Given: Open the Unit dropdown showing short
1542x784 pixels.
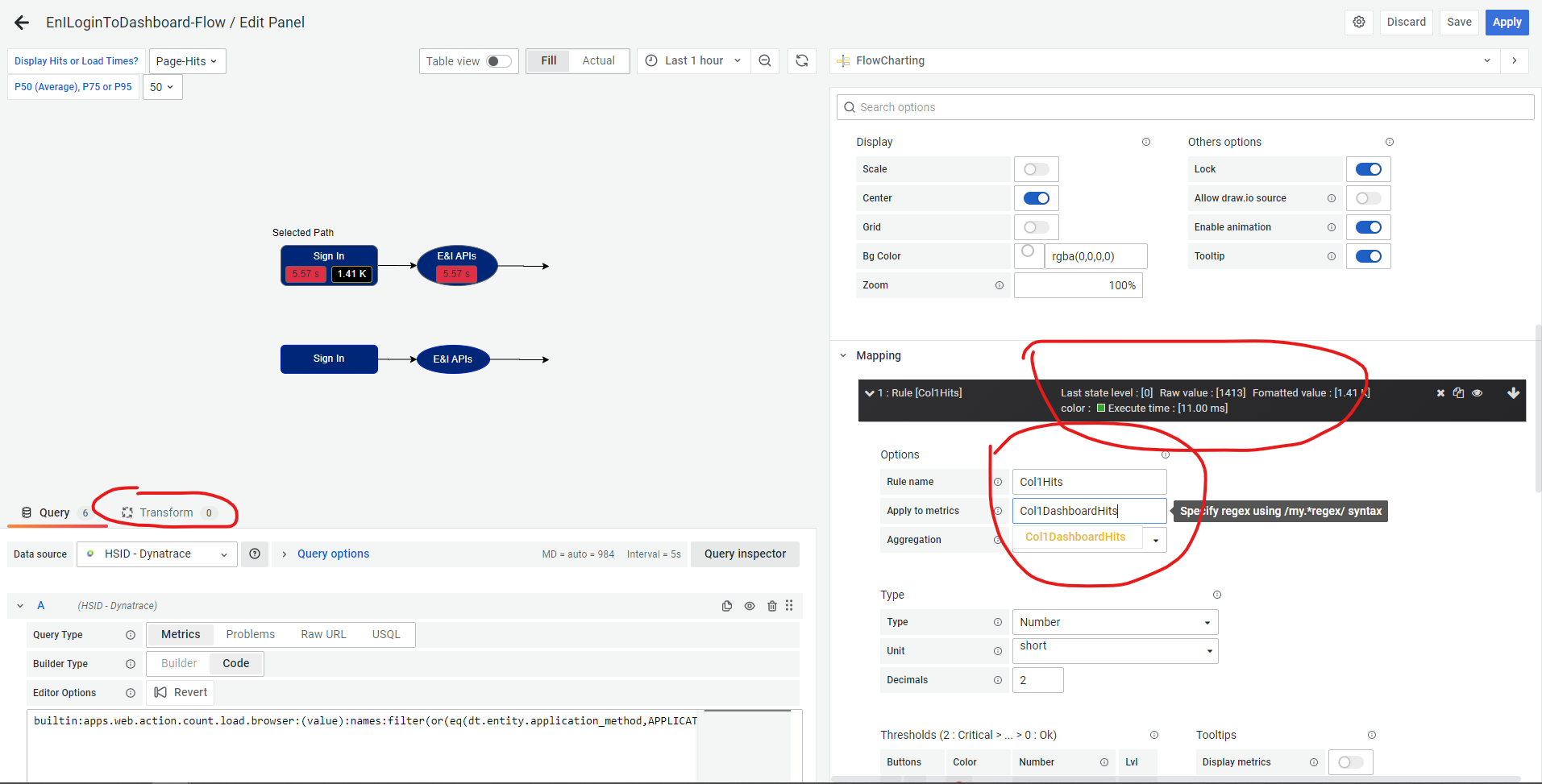Looking at the screenshot, I should click(1115, 650).
